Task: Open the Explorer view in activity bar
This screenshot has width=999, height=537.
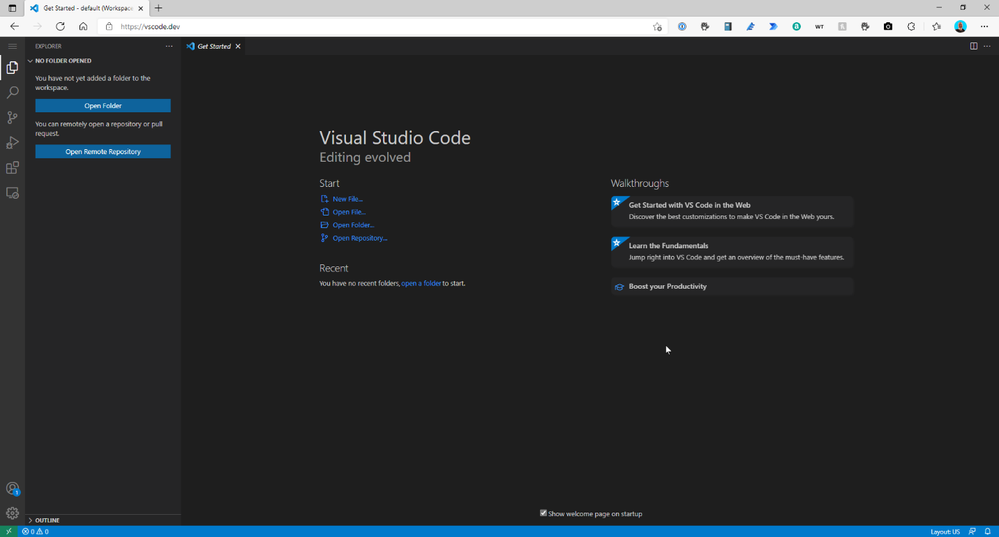Action: click(x=12, y=68)
